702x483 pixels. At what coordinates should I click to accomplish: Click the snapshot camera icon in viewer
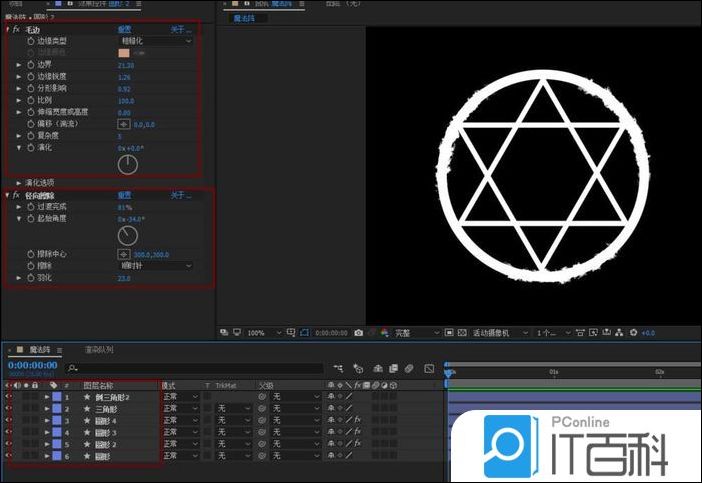(x=358, y=332)
